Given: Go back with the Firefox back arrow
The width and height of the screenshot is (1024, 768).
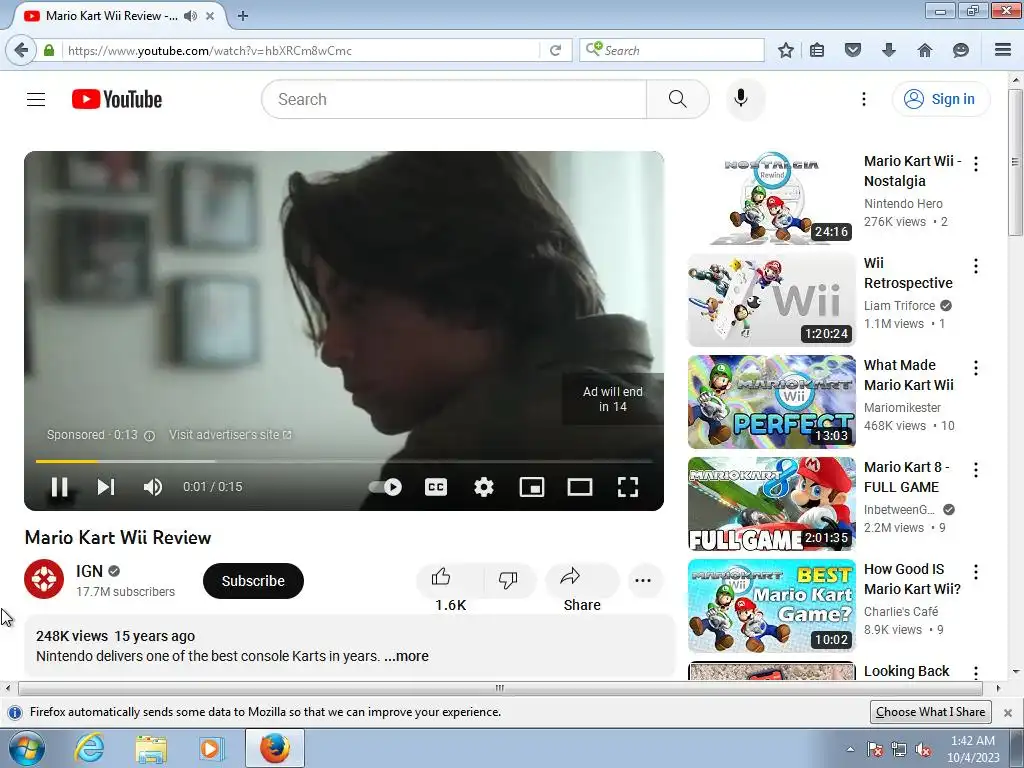Looking at the screenshot, I should pos(22,50).
